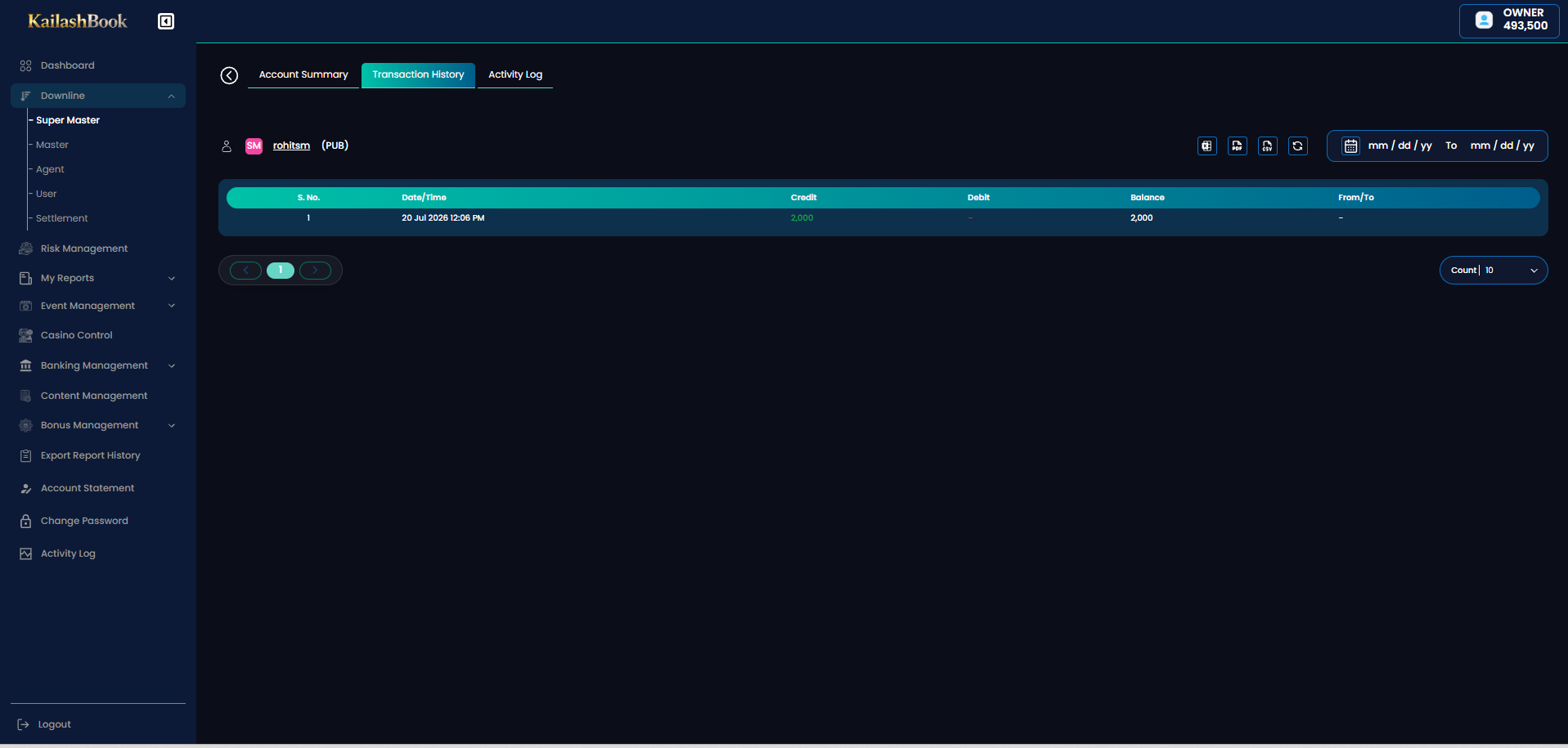Open the calendar date picker icon
Viewport: 1568px width, 748px height.
click(x=1350, y=146)
